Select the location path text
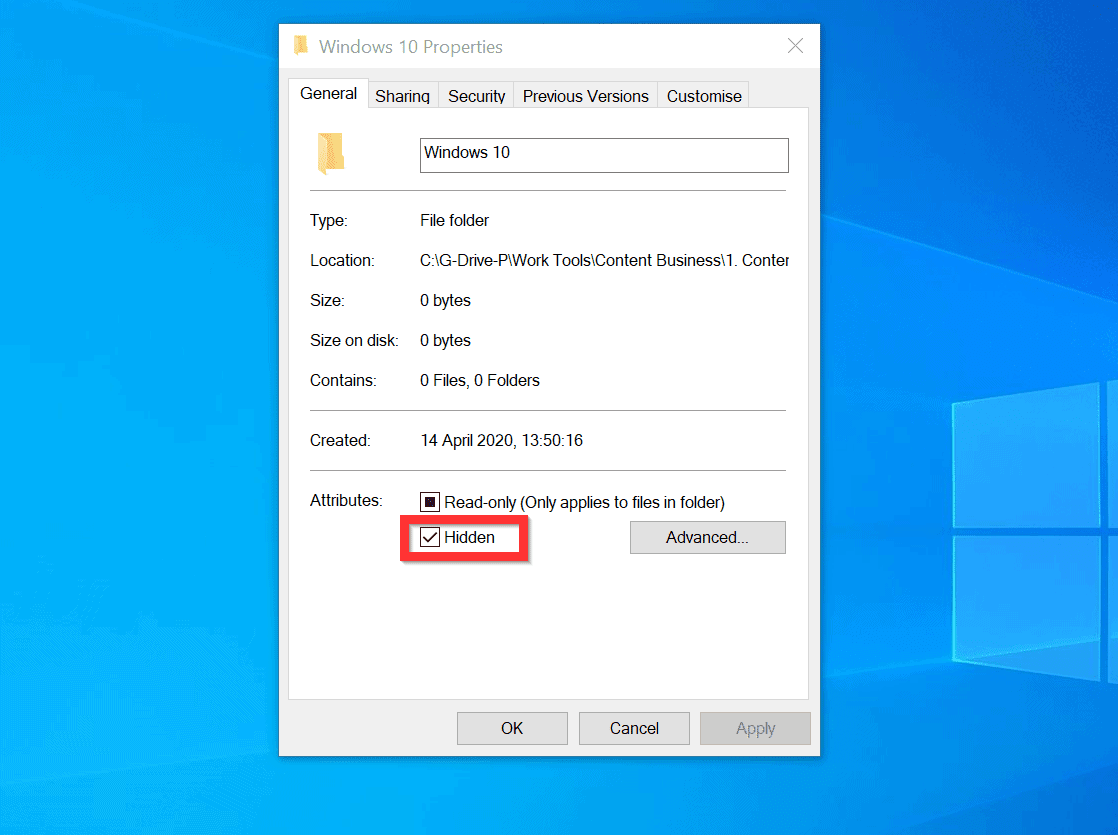1118x835 pixels. (604, 260)
